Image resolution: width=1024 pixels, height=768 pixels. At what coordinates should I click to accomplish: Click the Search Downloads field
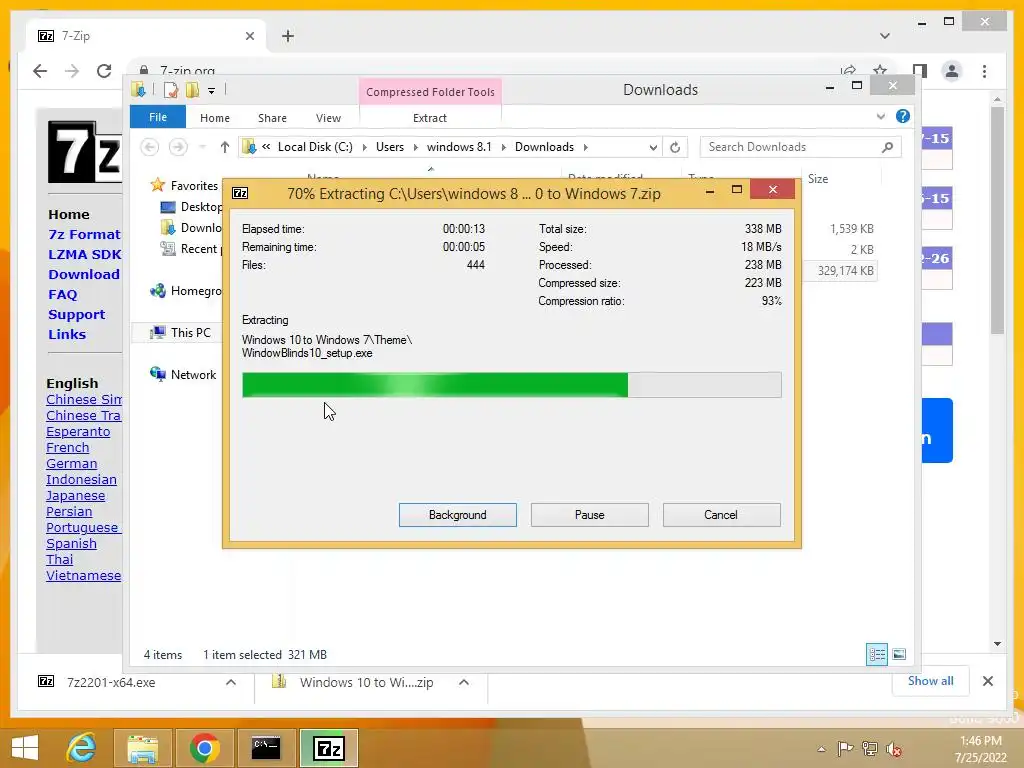(x=800, y=147)
